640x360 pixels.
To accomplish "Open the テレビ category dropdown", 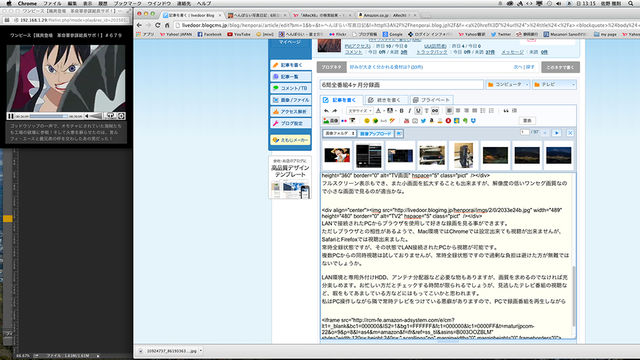I will tap(554, 84).
